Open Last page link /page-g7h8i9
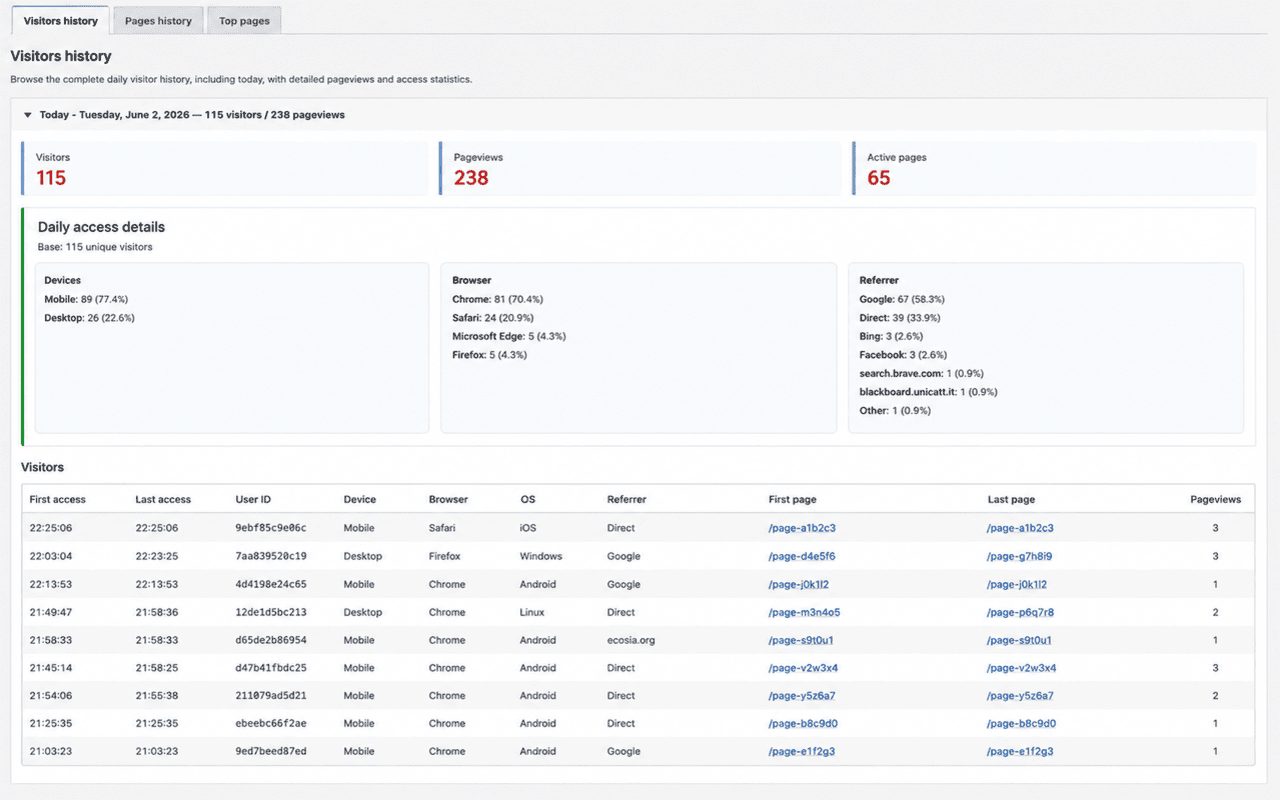The width and height of the screenshot is (1280, 800). (x=1019, y=556)
